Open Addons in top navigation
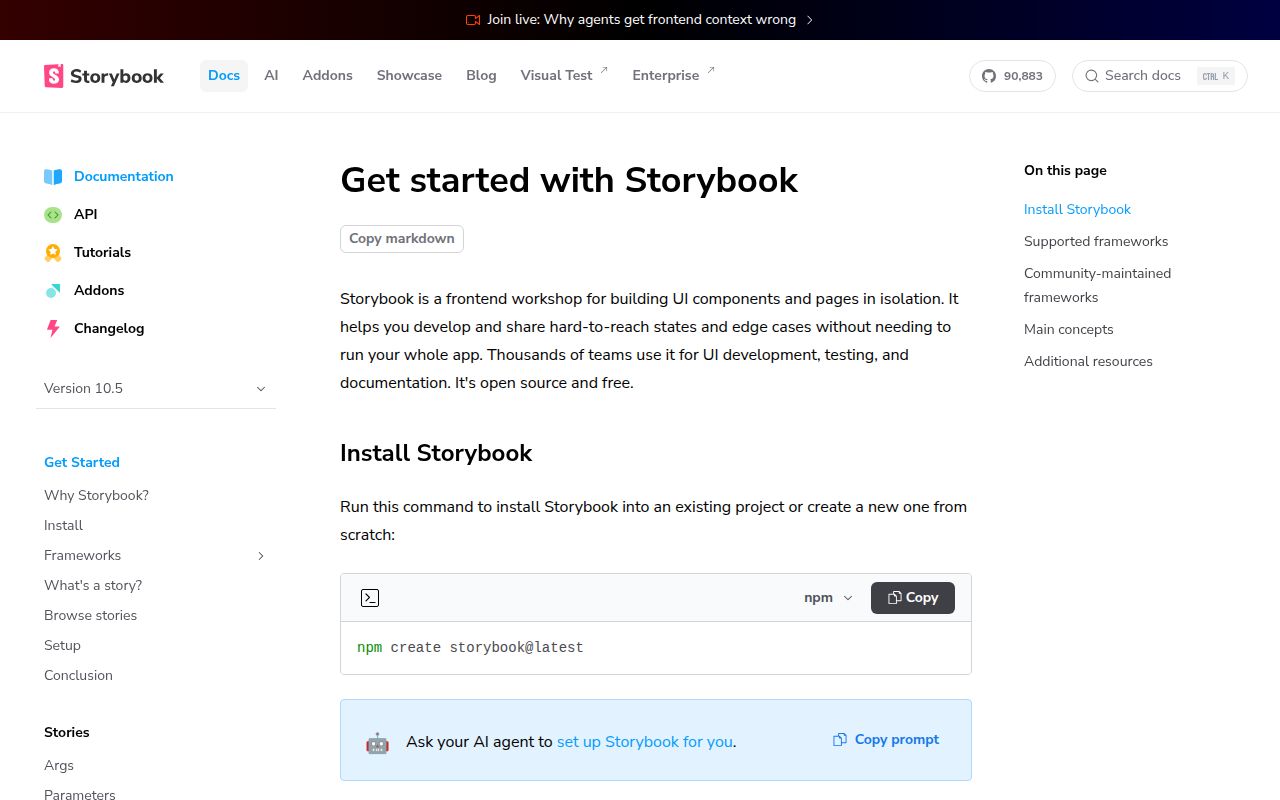 328,76
